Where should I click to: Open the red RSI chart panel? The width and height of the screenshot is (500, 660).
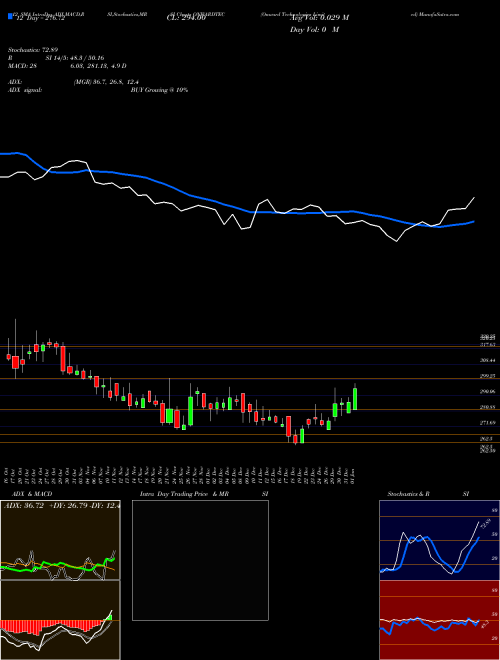point(439,620)
